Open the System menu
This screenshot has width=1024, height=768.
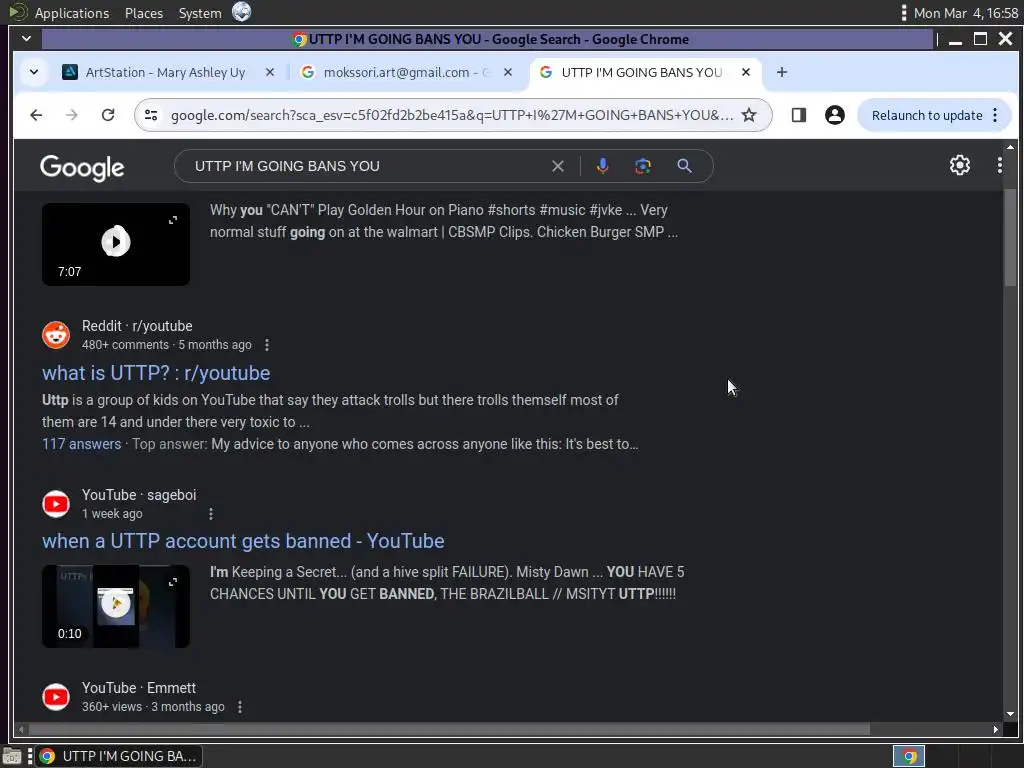200,13
